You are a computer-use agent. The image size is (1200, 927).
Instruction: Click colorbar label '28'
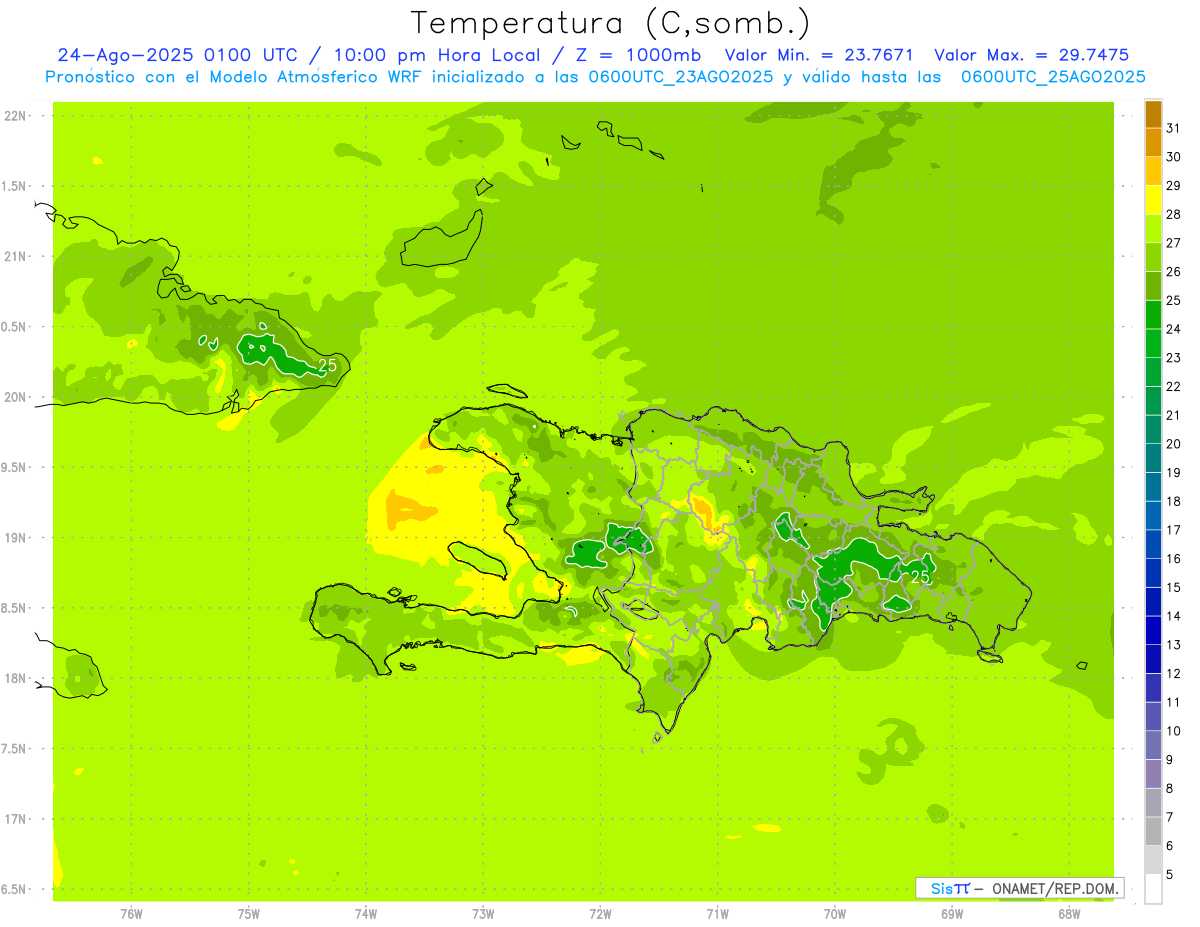(1175, 214)
